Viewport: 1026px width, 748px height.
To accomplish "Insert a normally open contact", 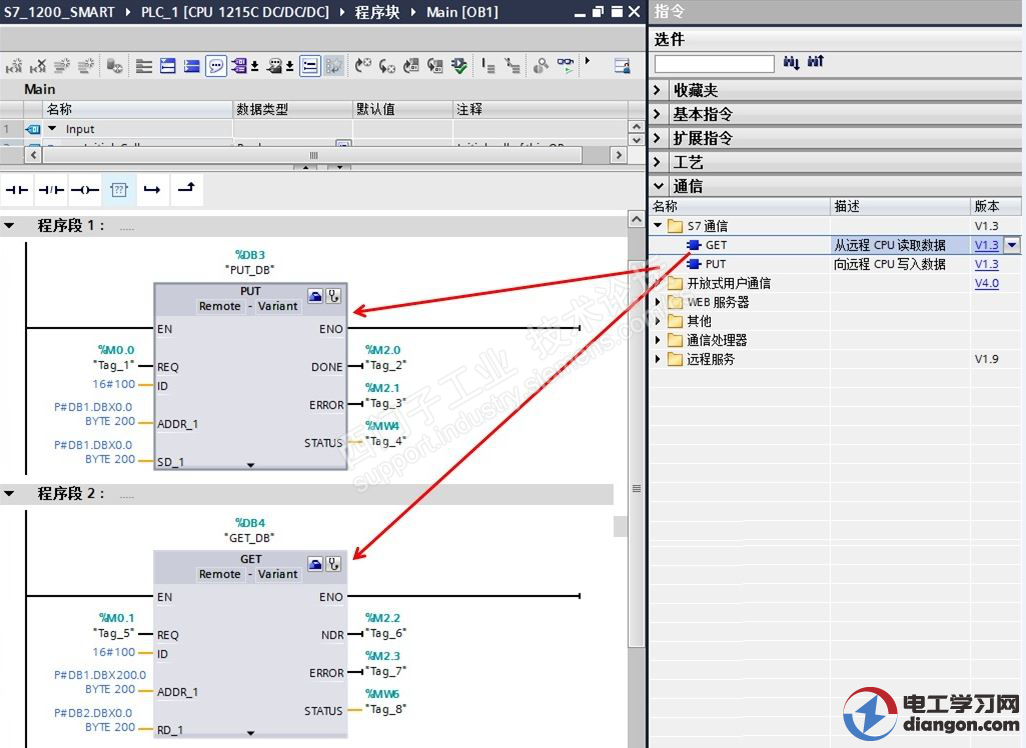I will click(x=17, y=189).
